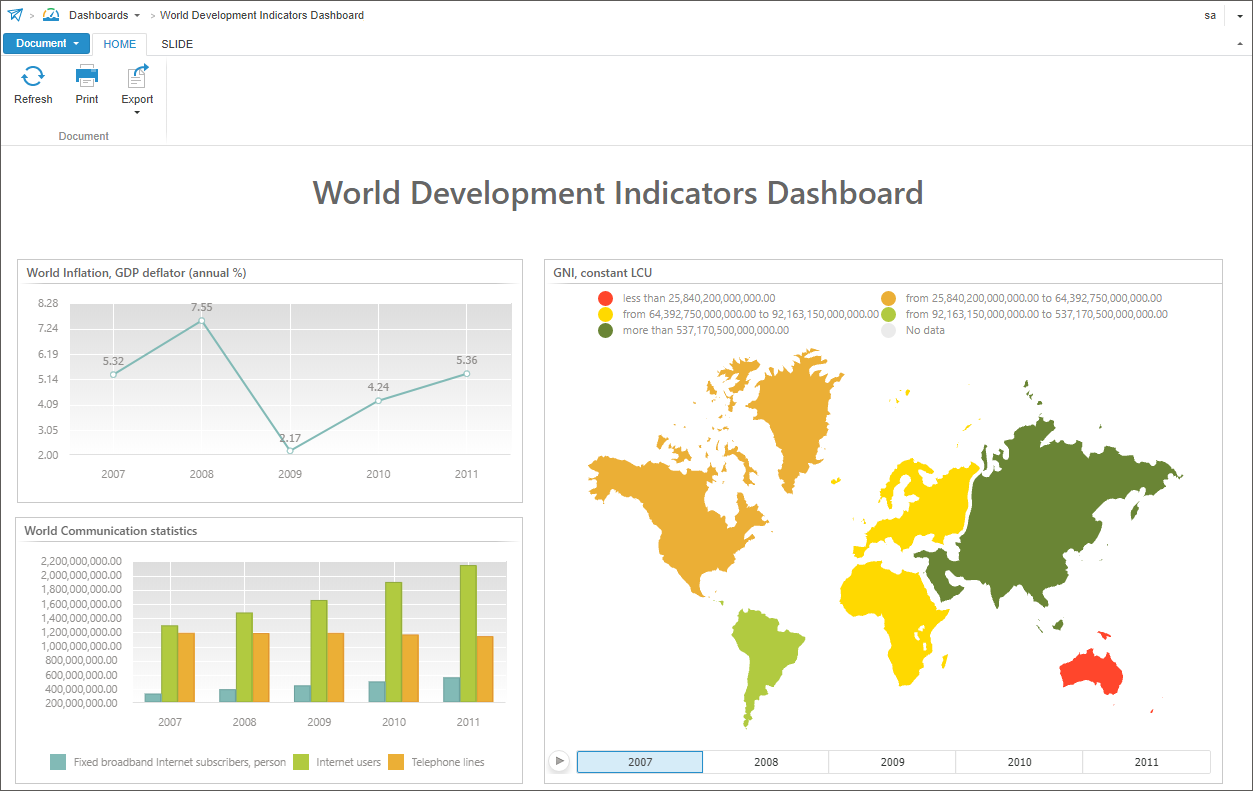The height and width of the screenshot is (791, 1253).
Task: Click the Print icon
Action: (x=87, y=77)
